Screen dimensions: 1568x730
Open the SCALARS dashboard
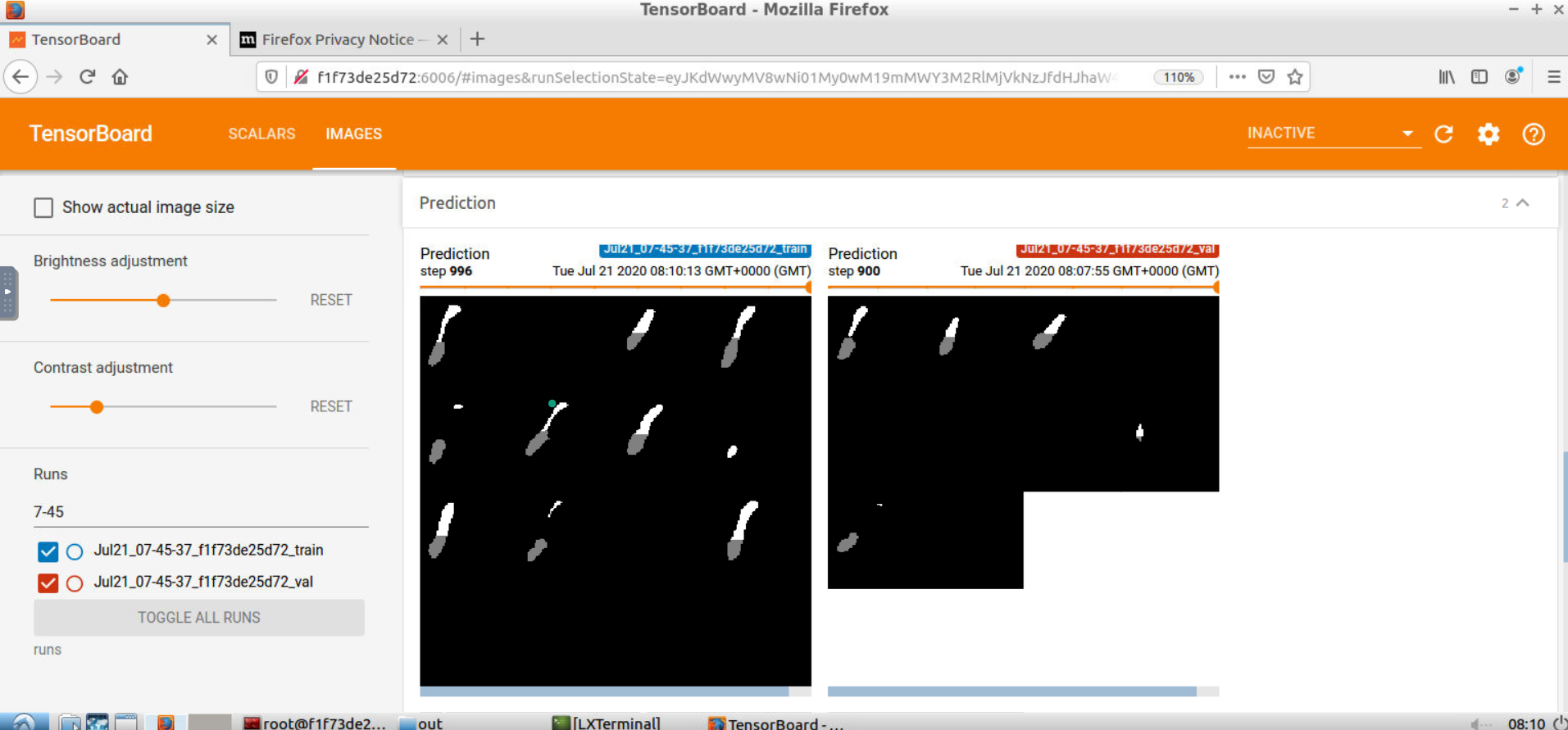[x=261, y=134]
